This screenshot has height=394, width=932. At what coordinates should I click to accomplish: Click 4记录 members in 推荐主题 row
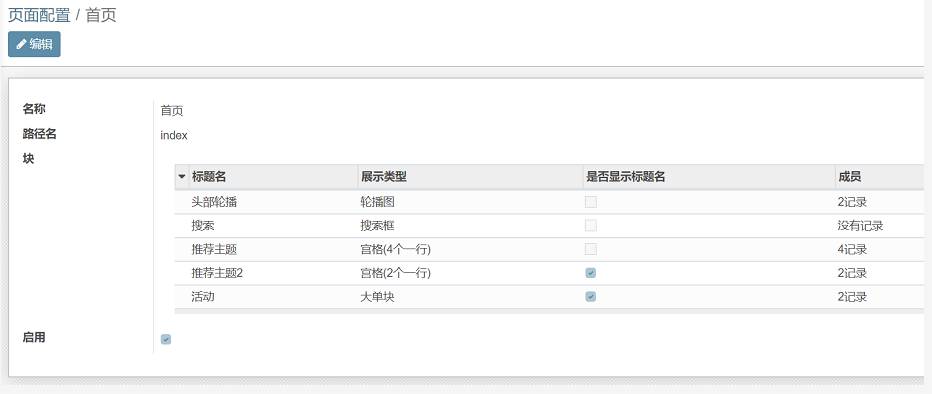[852, 250]
